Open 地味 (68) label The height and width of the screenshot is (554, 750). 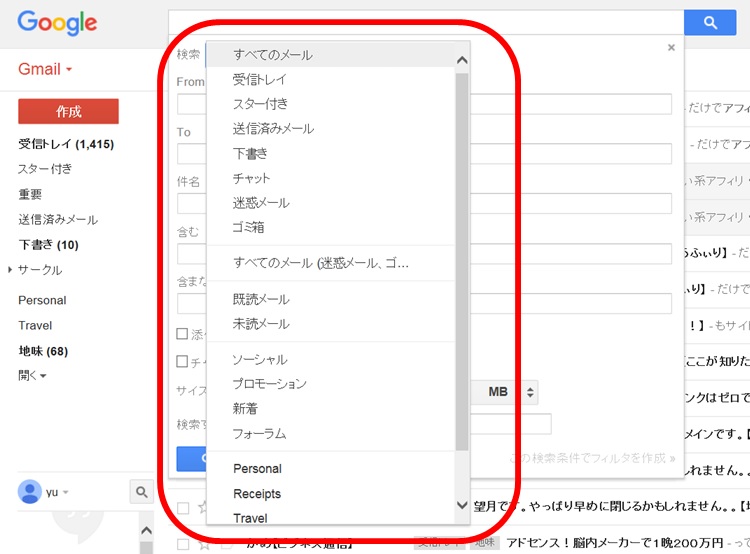43,351
